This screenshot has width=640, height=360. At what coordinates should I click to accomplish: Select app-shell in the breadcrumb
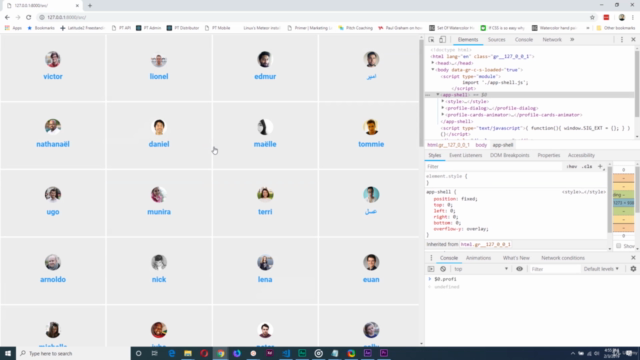tap(502, 145)
